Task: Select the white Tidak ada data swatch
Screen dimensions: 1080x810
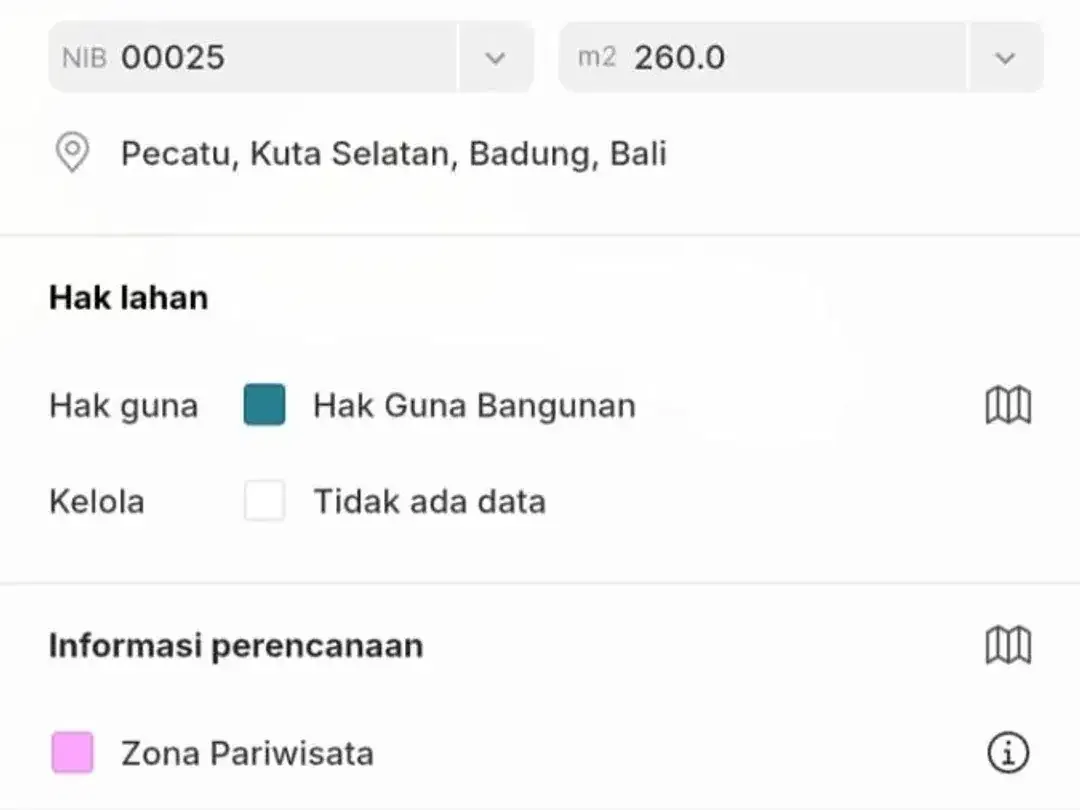Action: pyautogui.click(x=264, y=501)
